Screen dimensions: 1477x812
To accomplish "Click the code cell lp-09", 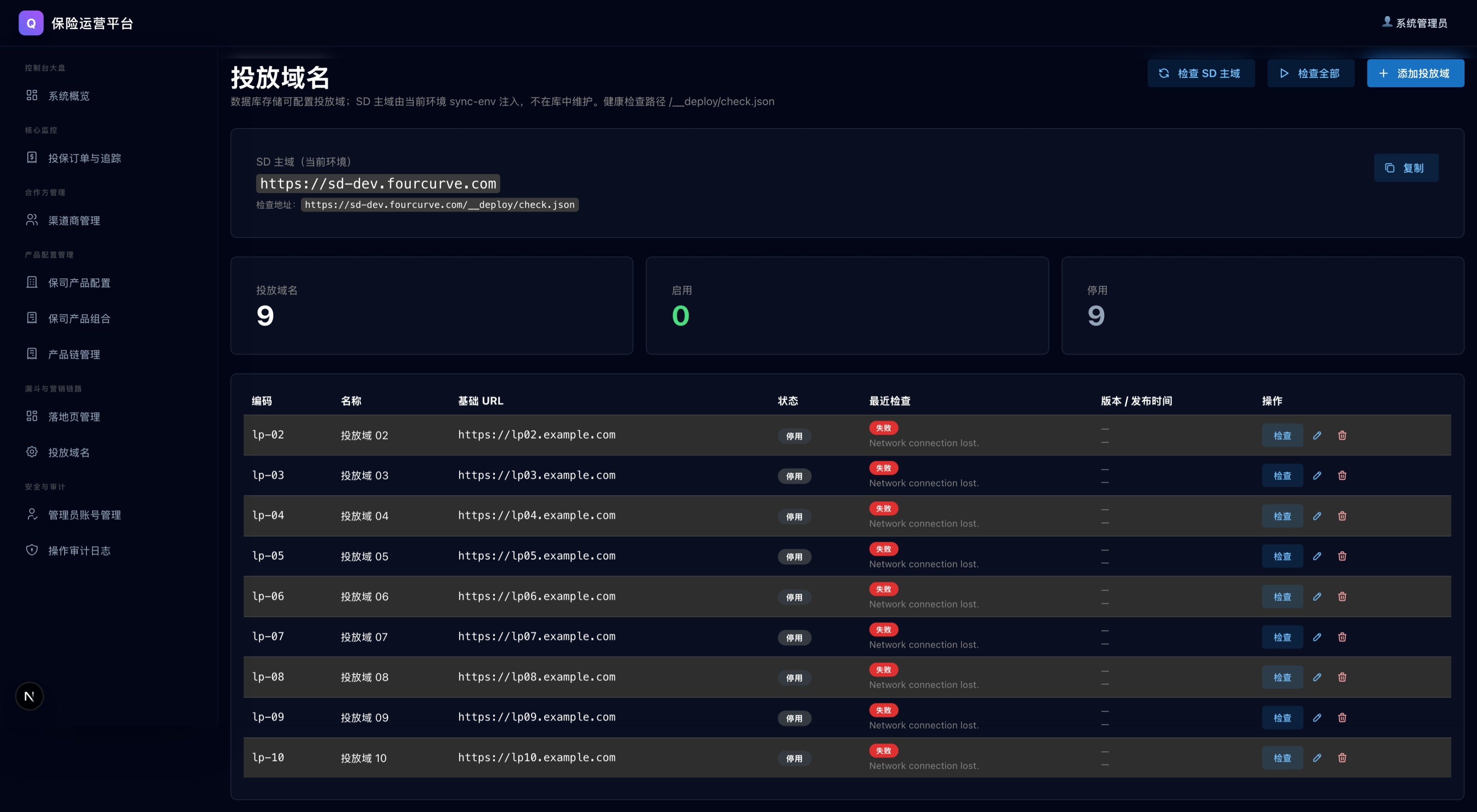I will (x=268, y=717).
